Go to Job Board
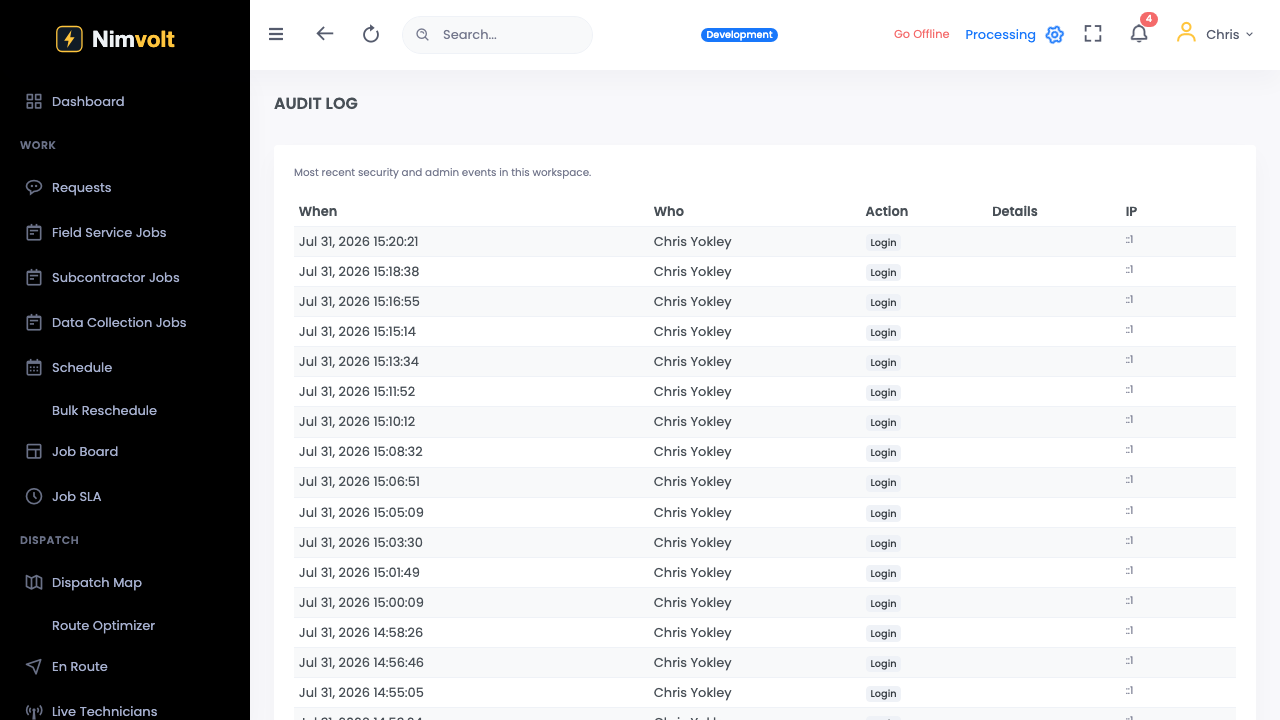 [x=85, y=451]
